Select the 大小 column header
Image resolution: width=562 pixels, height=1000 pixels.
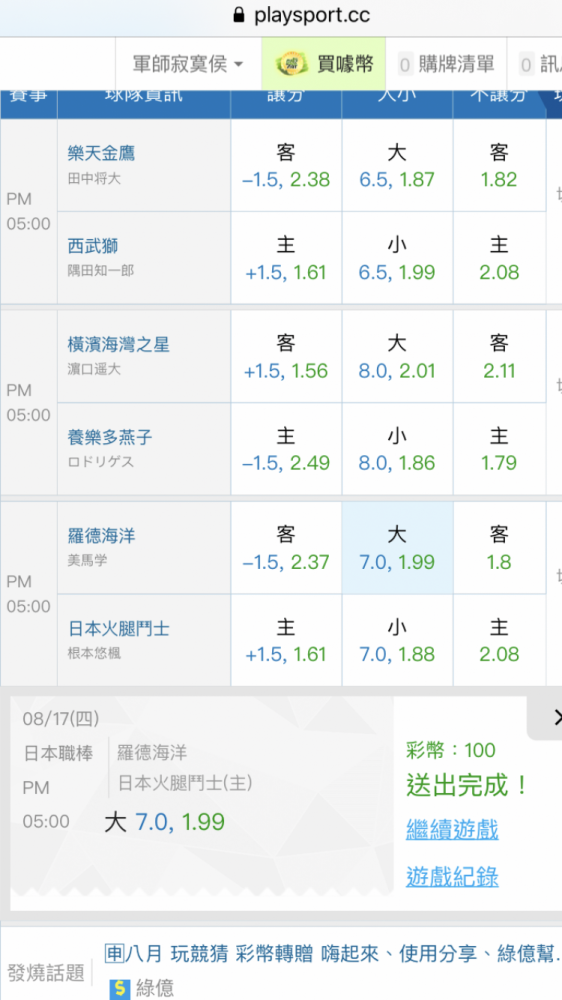tap(397, 97)
